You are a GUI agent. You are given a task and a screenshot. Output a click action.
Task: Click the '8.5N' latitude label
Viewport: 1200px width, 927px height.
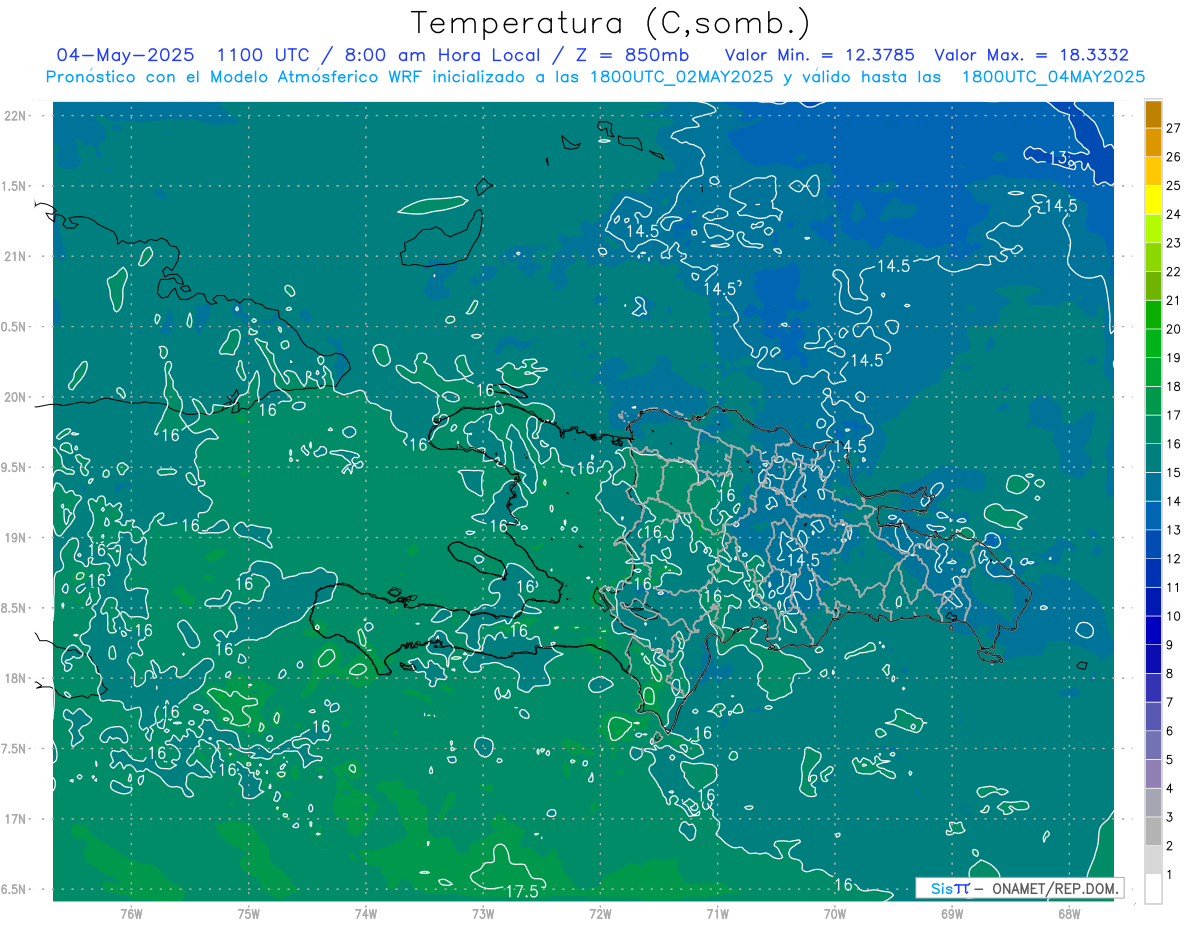(x=13, y=608)
